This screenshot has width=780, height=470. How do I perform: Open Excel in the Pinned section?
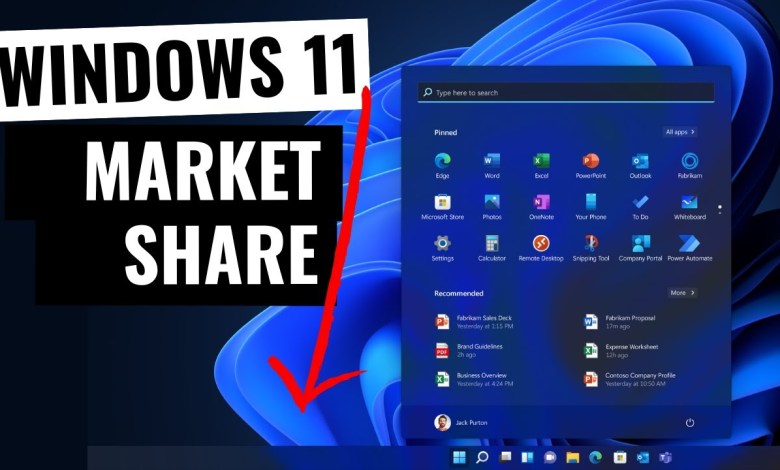coord(541,166)
